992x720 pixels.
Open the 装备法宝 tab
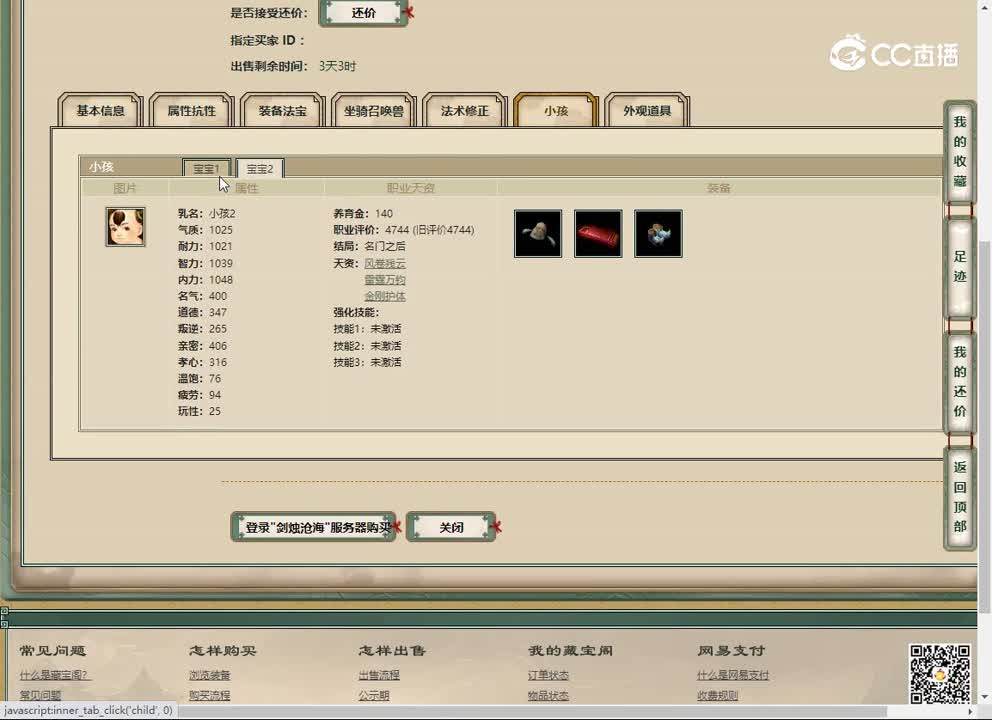282,111
